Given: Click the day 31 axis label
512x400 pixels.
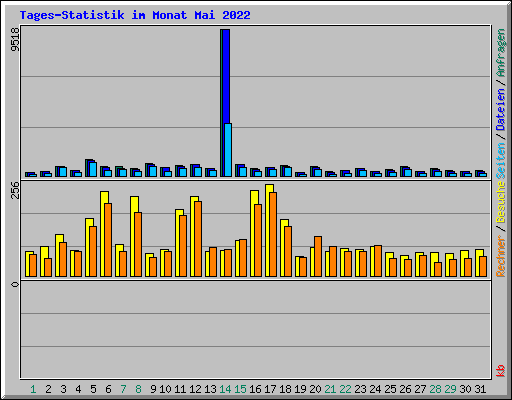Looking at the screenshot, I should click(480, 389).
